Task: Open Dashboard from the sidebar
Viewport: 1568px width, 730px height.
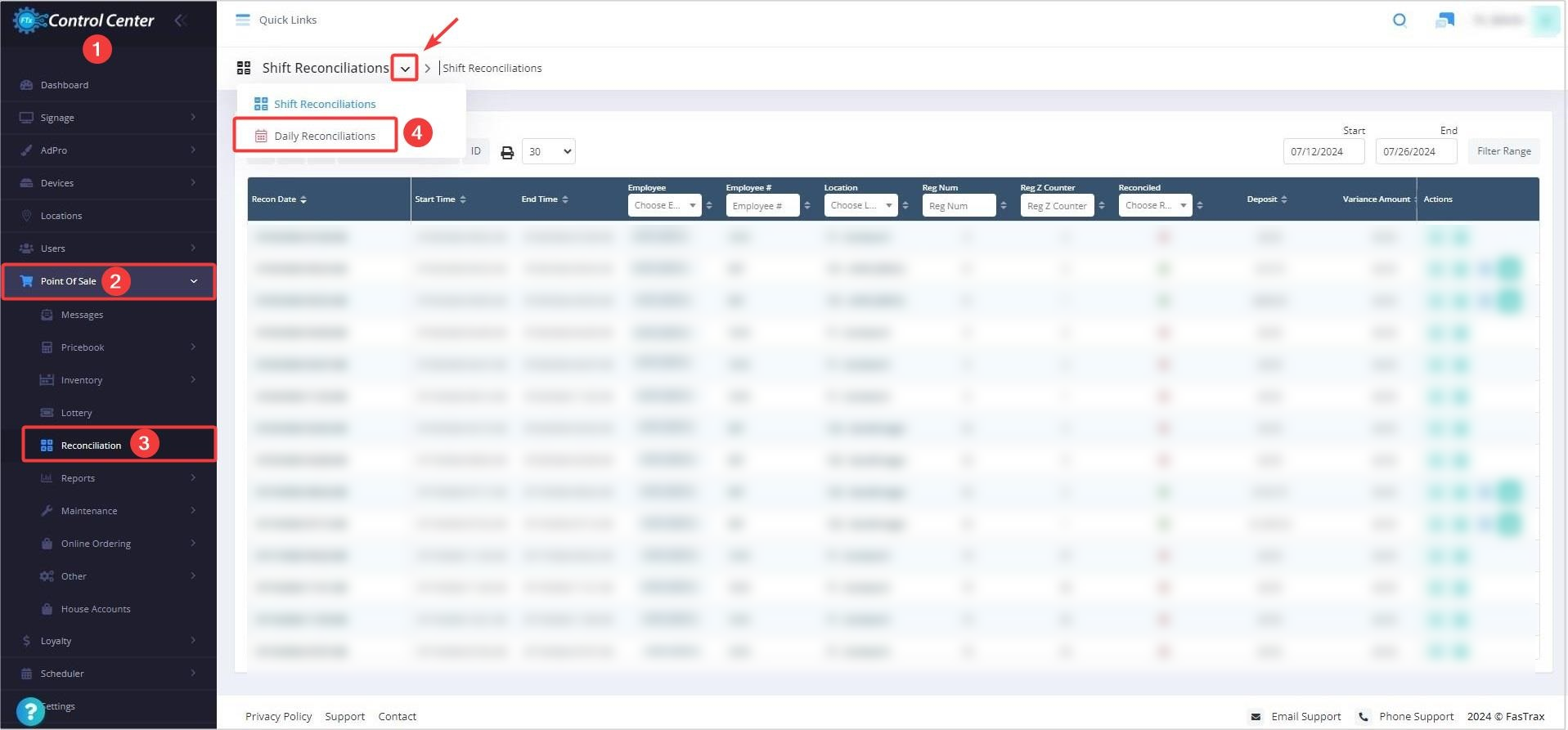Action: click(65, 85)
